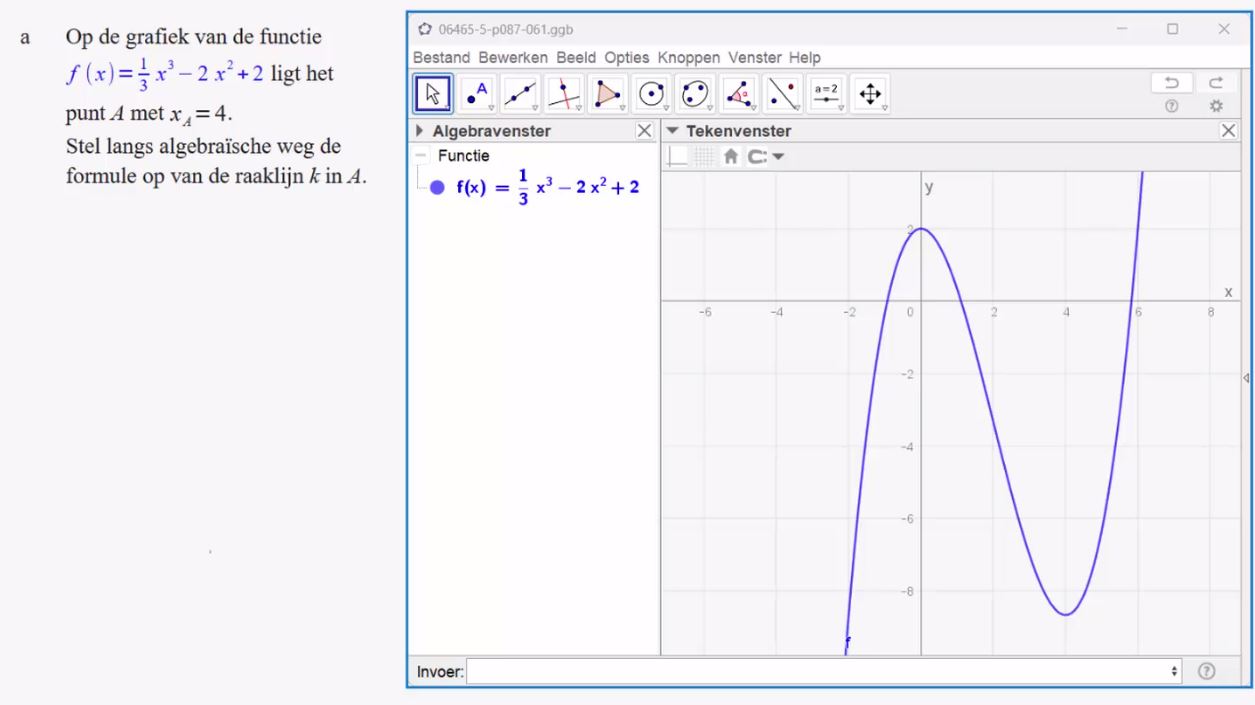
Task: Click the Undo button
Action: coord(1171,83)
